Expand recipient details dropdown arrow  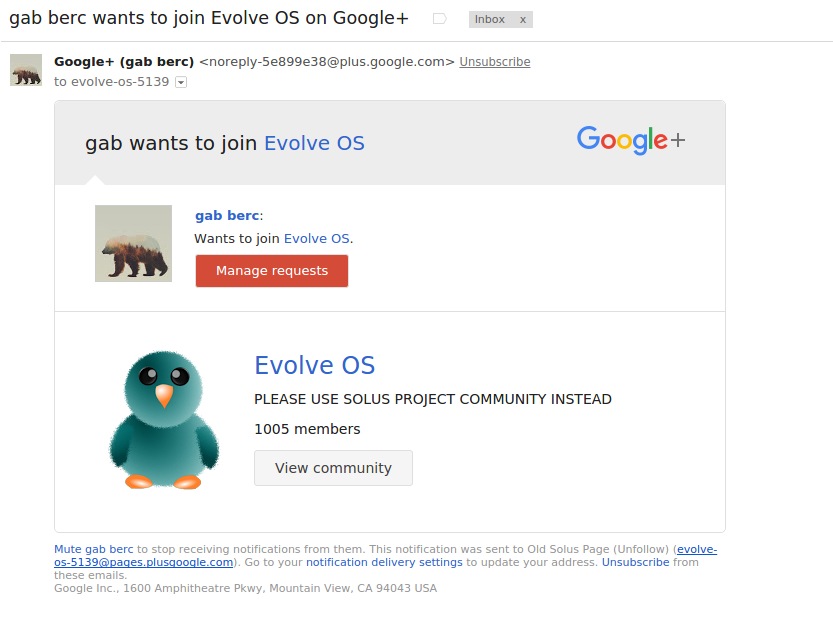(181, 82)
